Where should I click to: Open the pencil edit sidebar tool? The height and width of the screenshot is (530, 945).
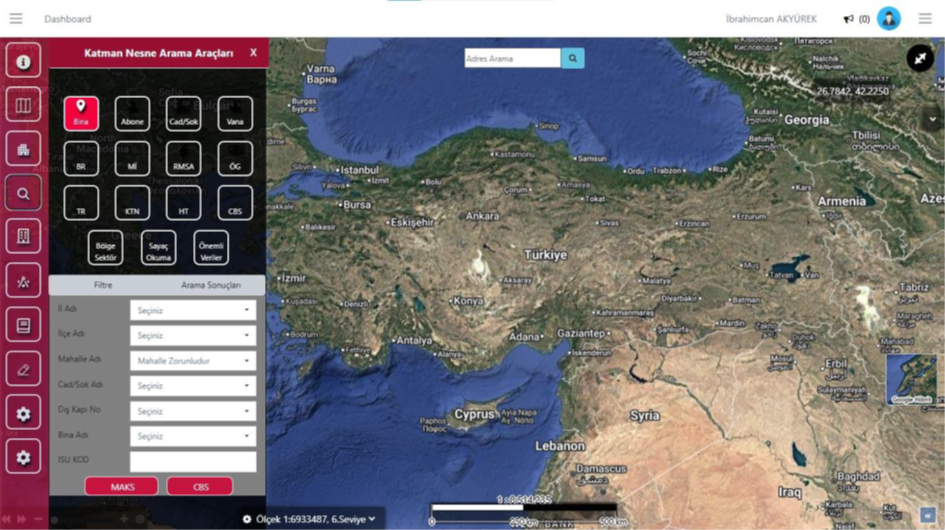click(x=23, y=369)
